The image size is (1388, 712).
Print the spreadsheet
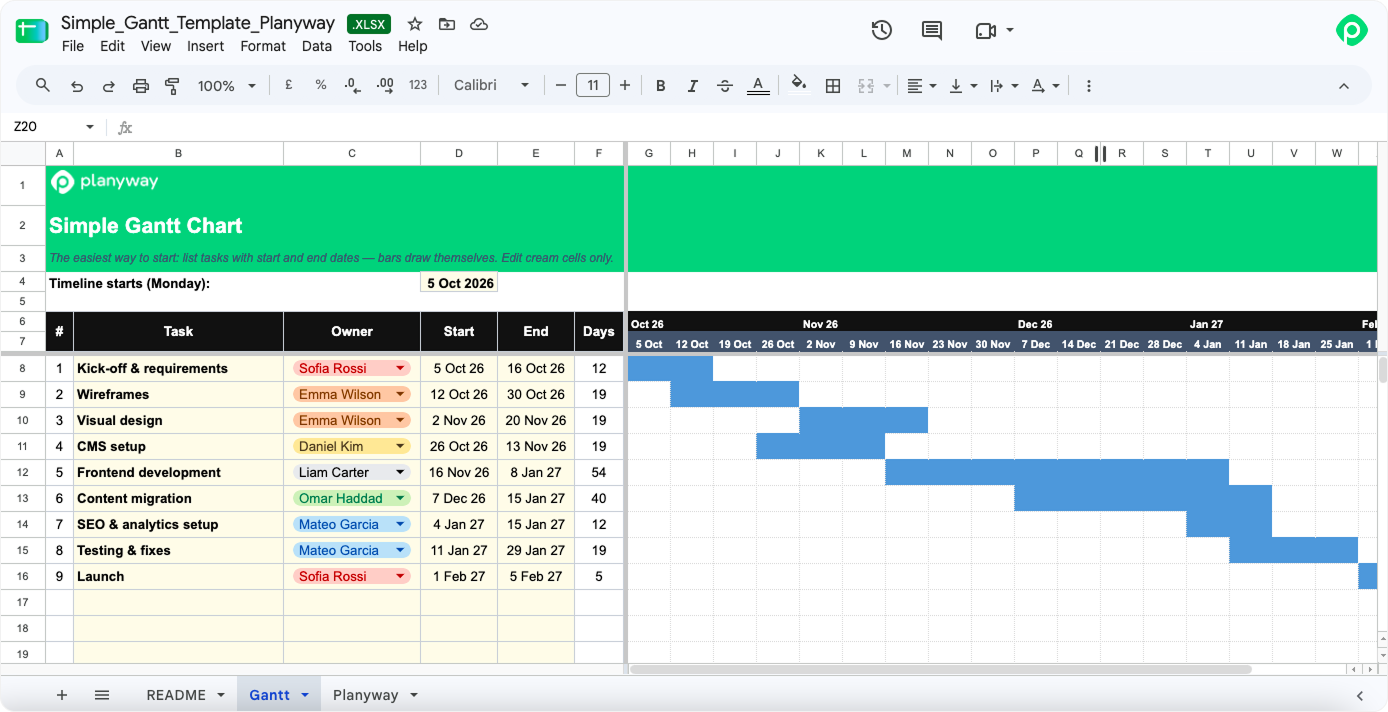141,86
